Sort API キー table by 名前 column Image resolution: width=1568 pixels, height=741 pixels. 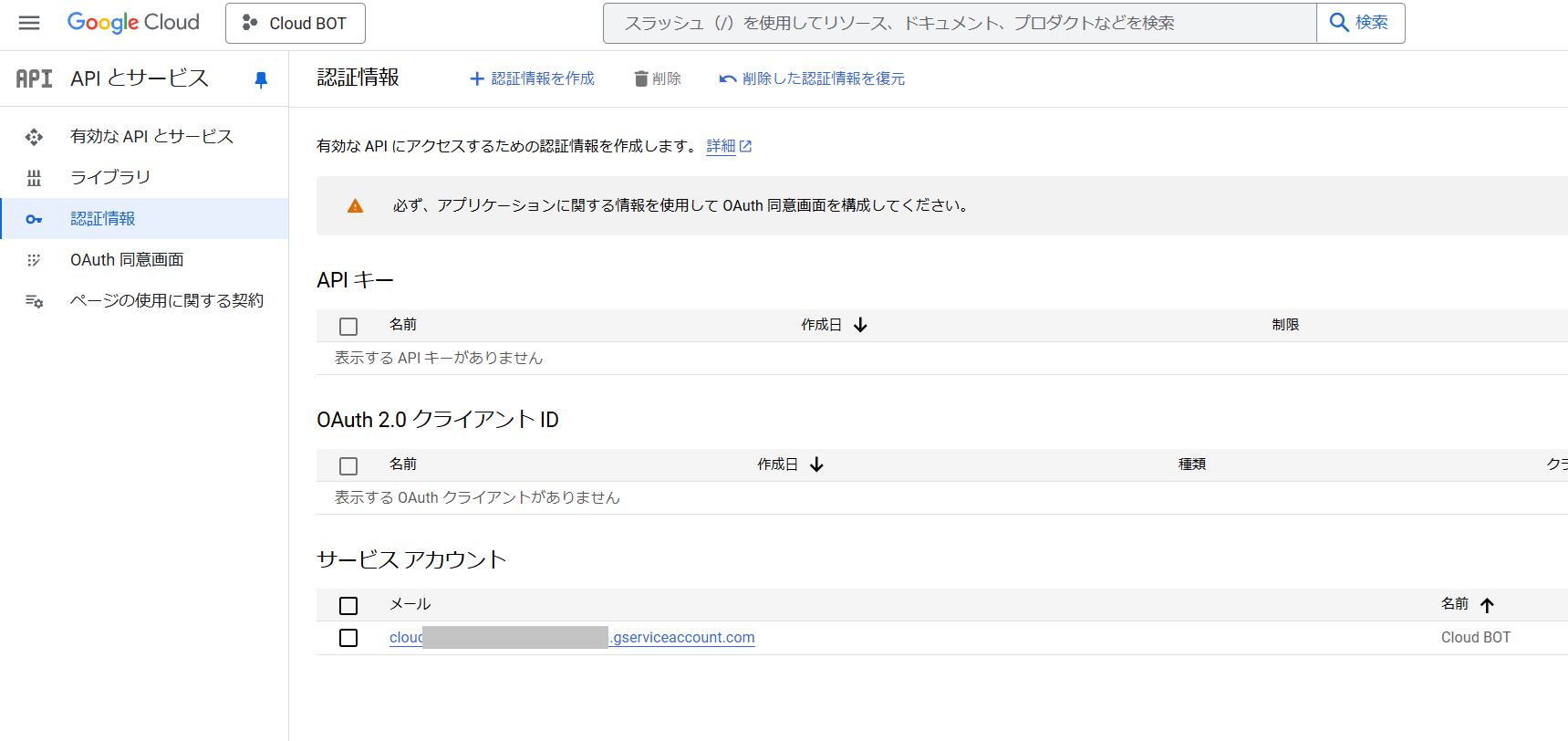click(403, 325)
